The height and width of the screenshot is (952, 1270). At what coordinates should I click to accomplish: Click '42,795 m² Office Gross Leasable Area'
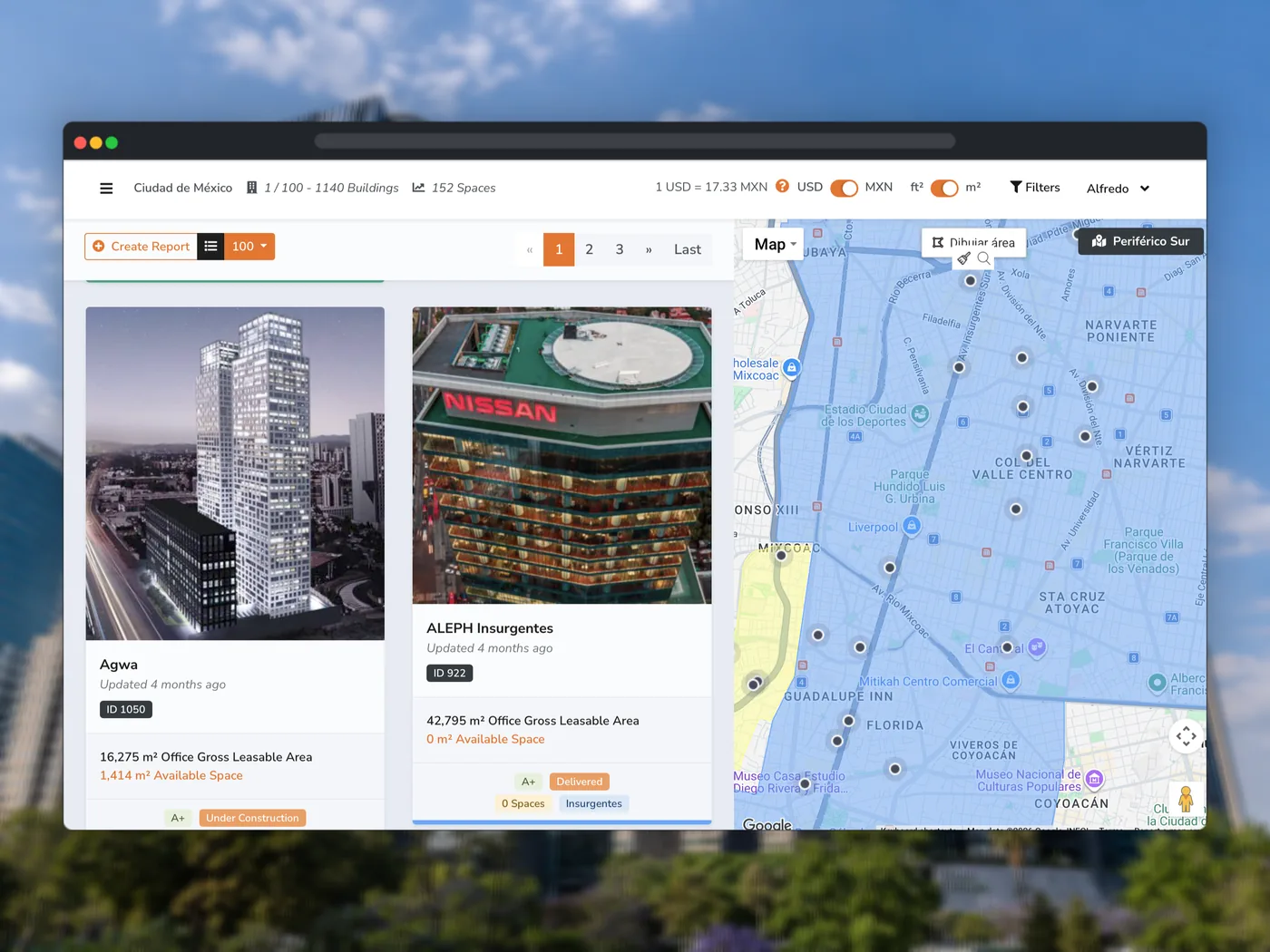532,721
